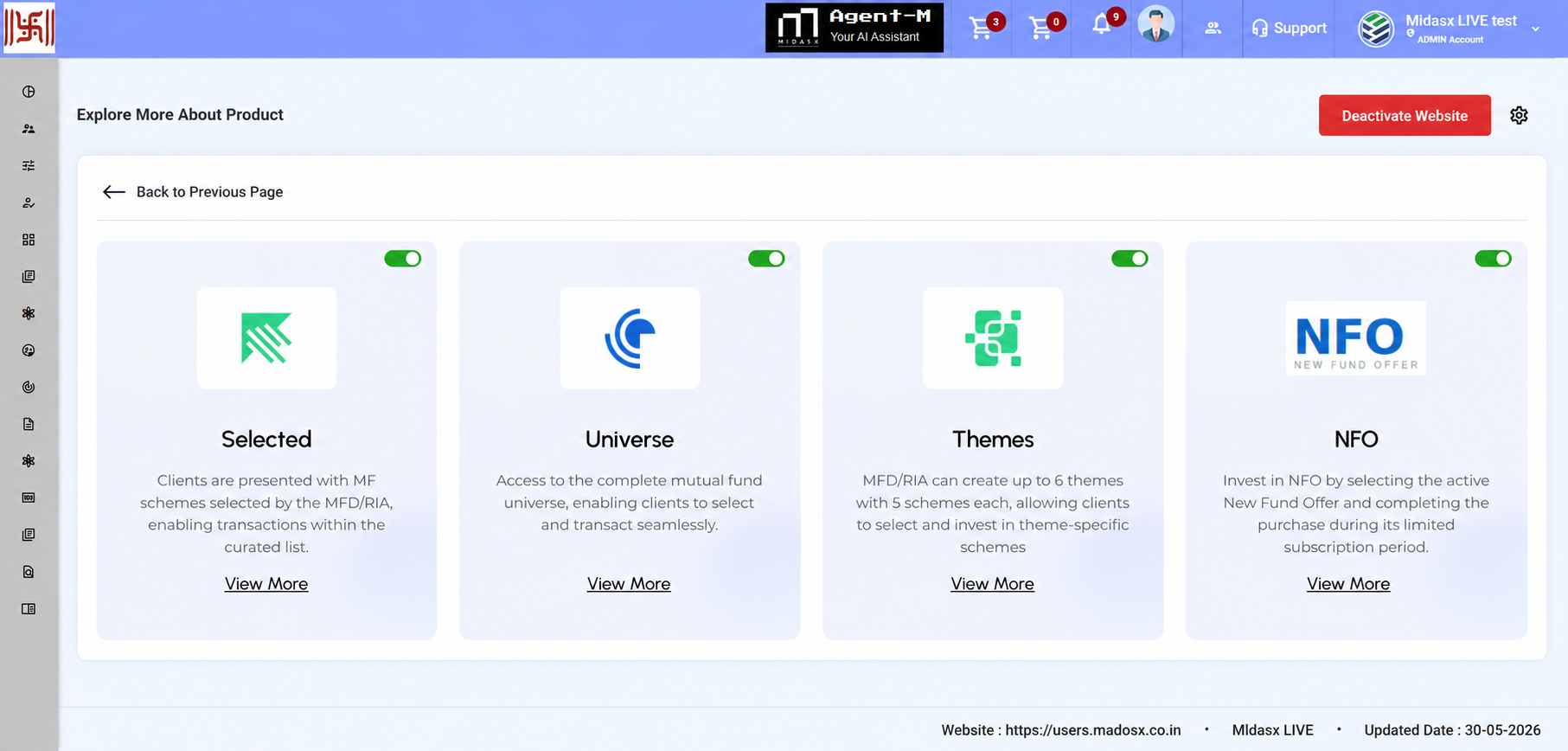Click the open-book panel sidebar icon
Viewport: 1568px width, 751px height.
(29, 609)
